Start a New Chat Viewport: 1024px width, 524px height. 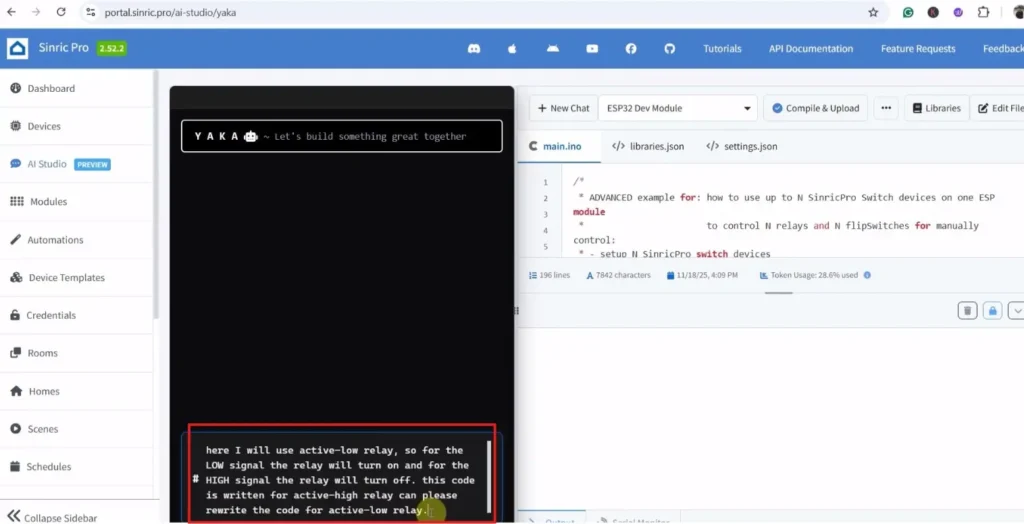tap(563, 108)
